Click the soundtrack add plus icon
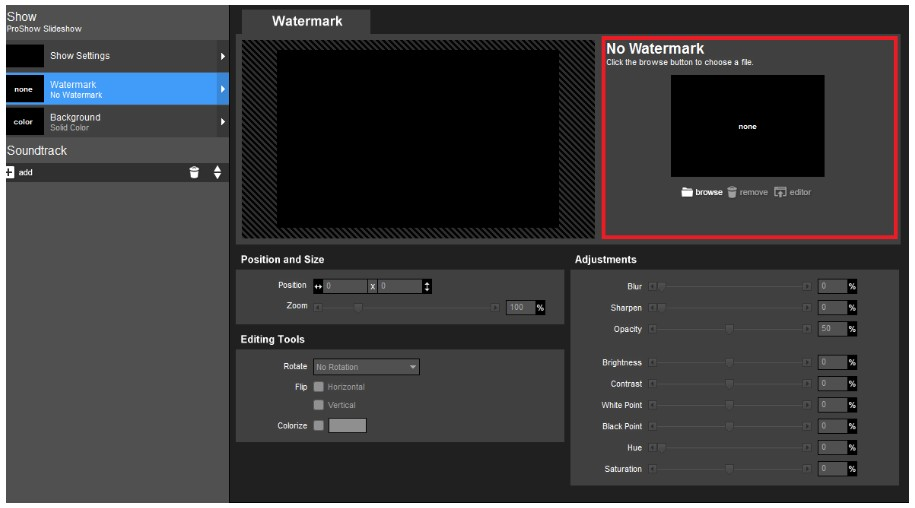The height and width of the screenshot is (508, 915). 10,172
